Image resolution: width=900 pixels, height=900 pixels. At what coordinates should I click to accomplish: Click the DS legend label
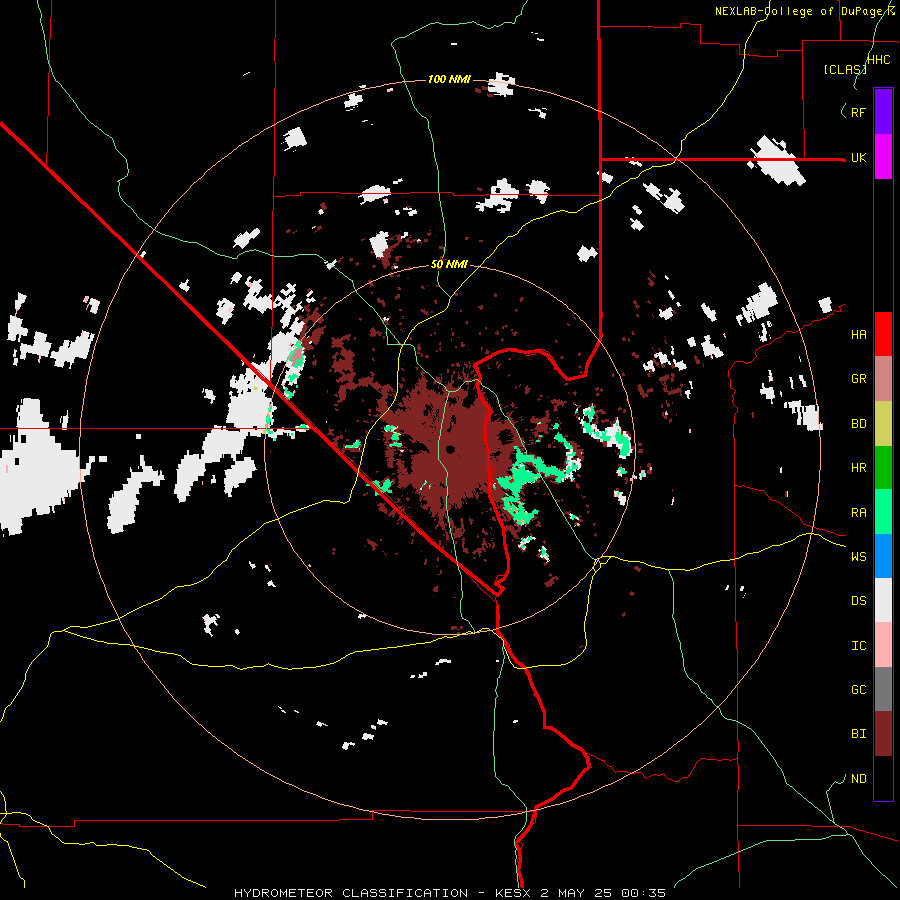(x=858, y=601)
